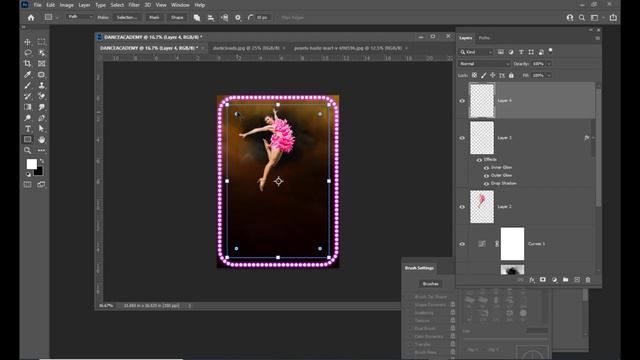
Task: Click the Shape button in options bar
Action: click(177, 18)
